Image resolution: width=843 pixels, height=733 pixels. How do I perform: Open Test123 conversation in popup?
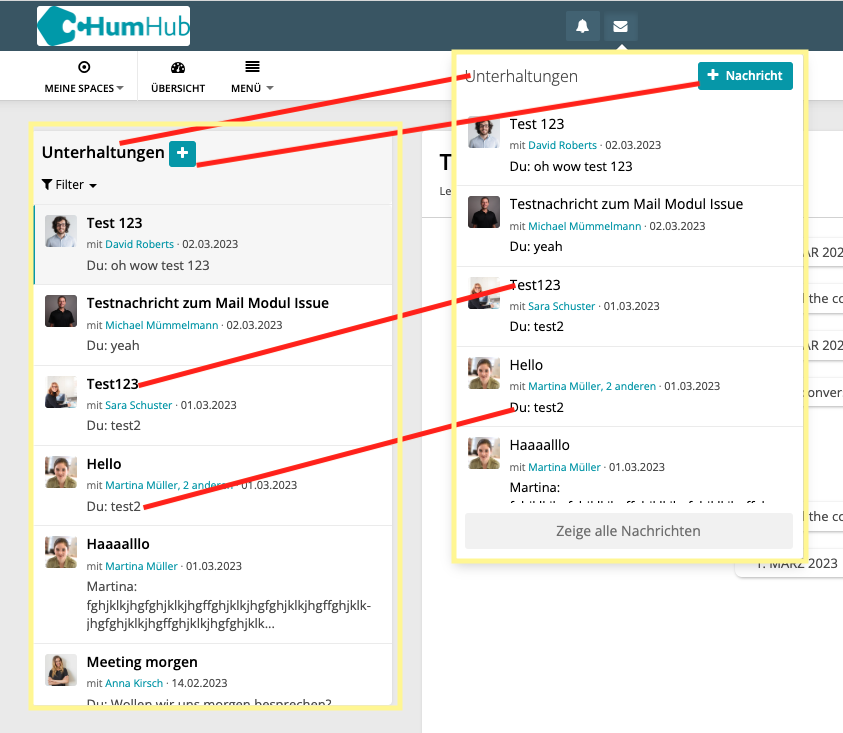pos(630,306)
